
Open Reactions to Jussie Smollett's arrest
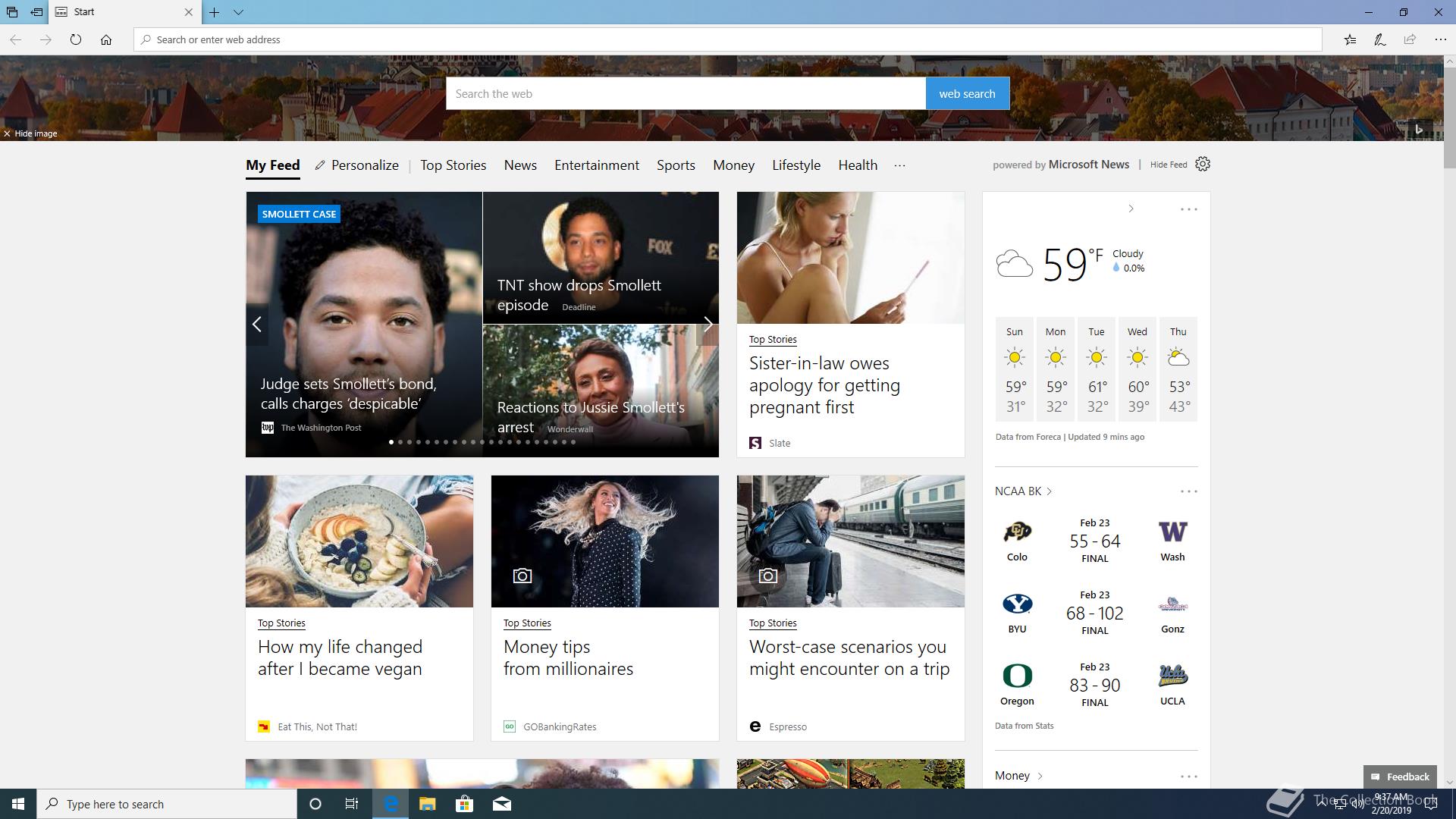point(591,417)
